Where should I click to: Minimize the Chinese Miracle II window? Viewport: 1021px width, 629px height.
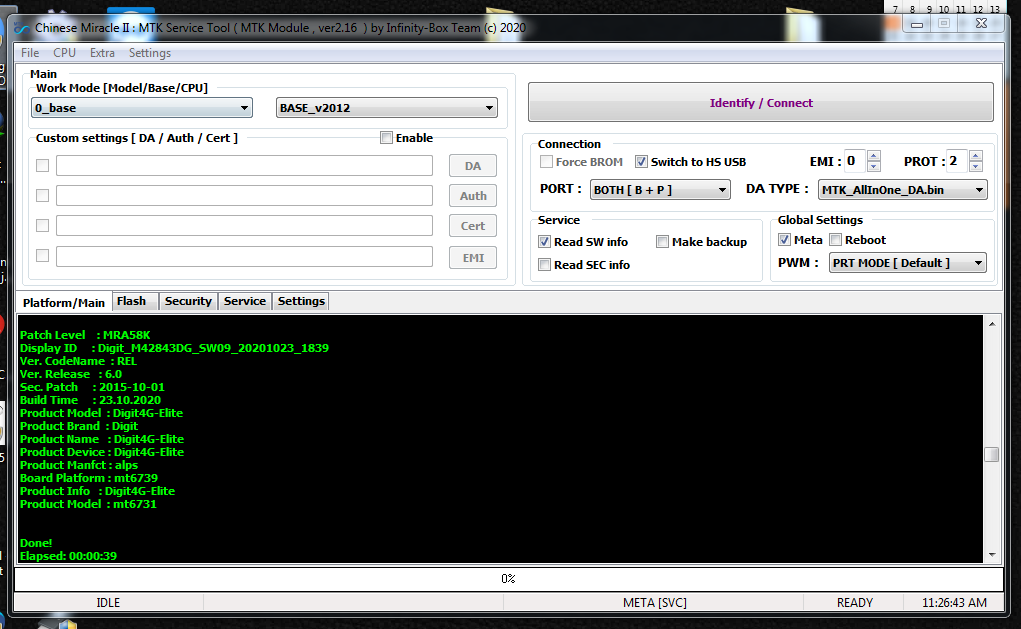pyautogui.click(x=917, y=25)
